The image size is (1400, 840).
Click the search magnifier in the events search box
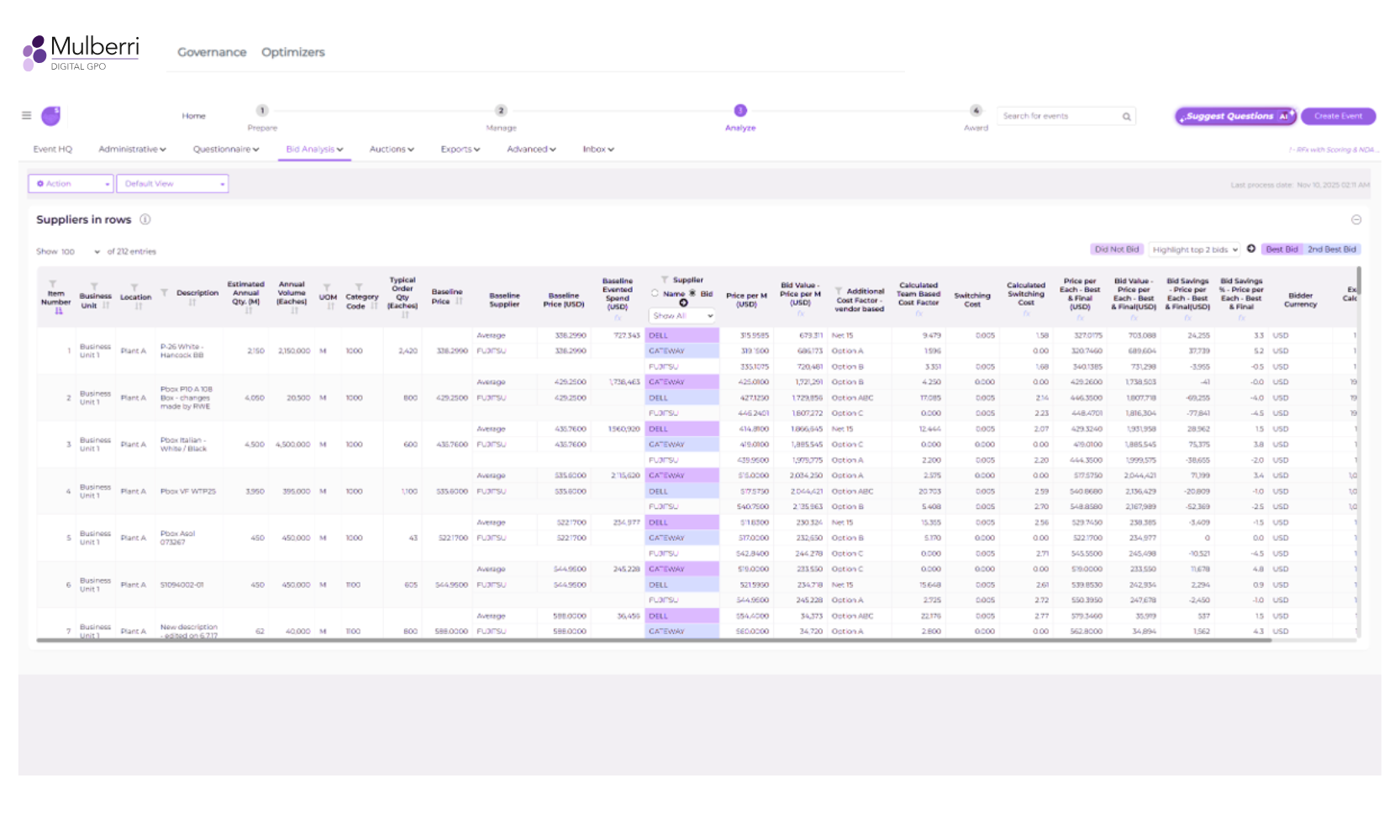[1126, 115]
